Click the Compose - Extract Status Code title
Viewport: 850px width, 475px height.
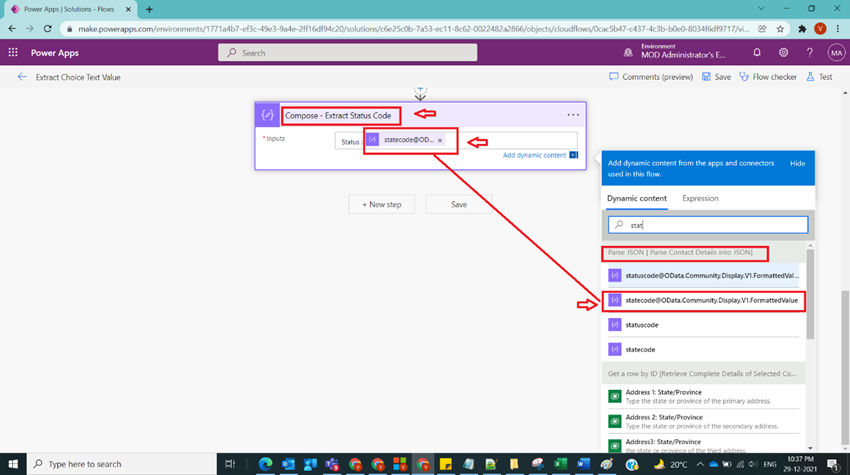[338, 115]
